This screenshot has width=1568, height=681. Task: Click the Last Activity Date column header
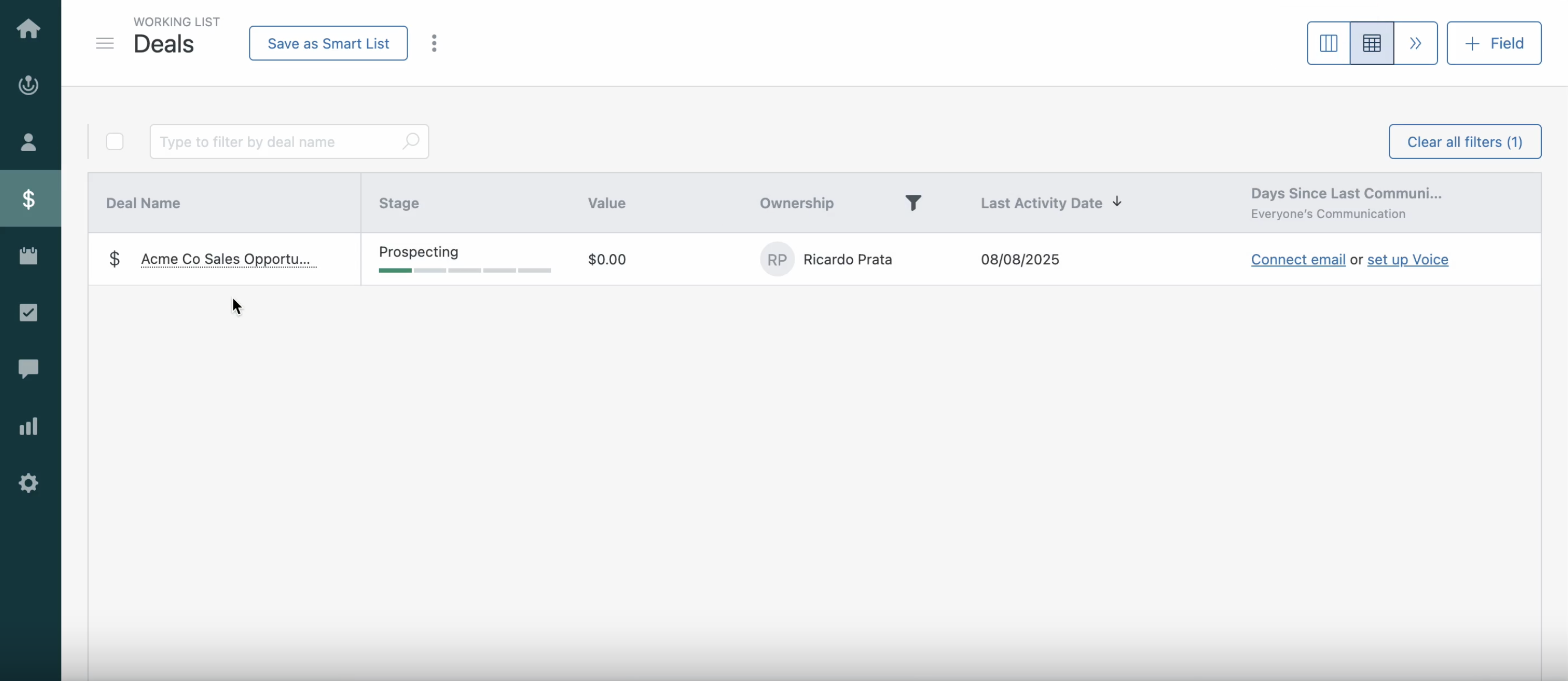pyautogui.click(x=1041, y=203)
